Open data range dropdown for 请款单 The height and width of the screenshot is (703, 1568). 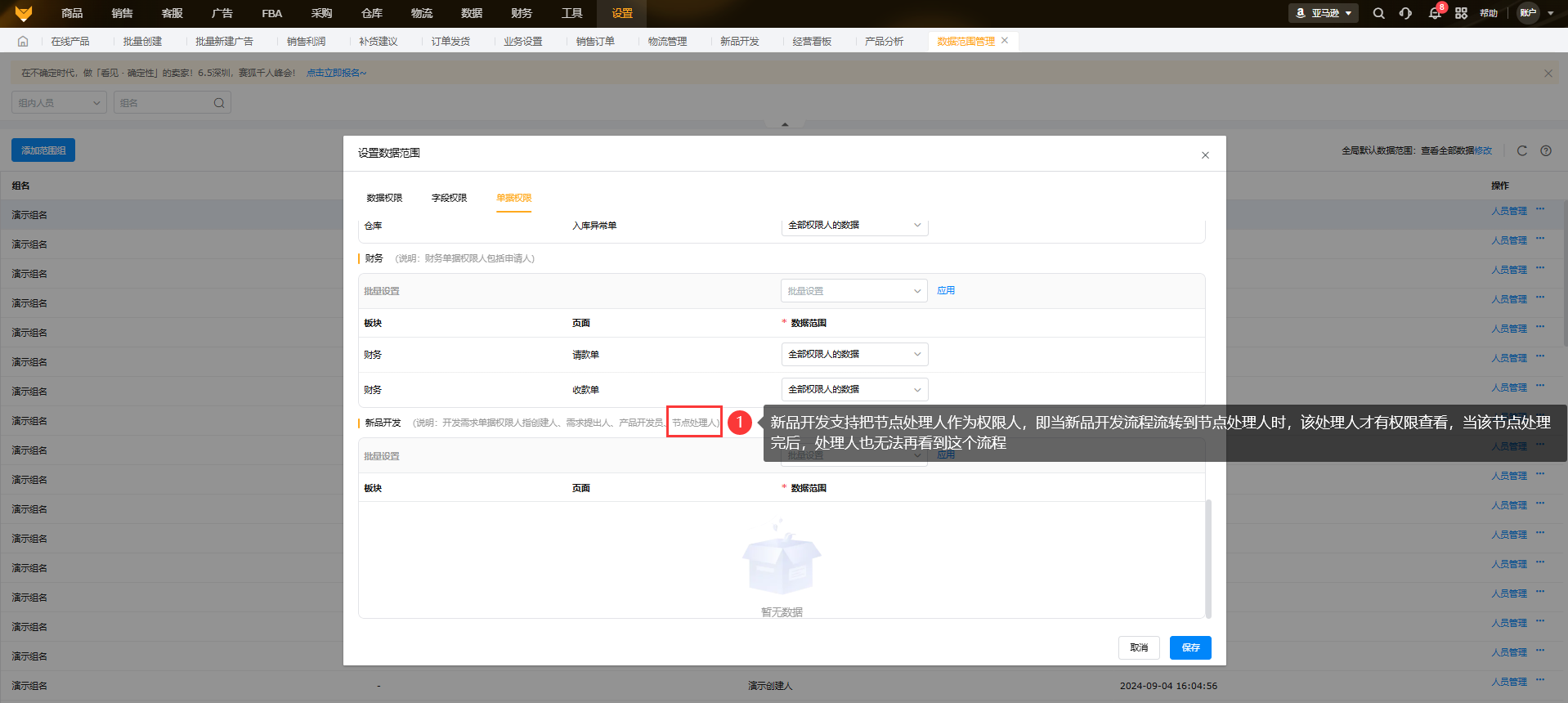tap(854, 354)
